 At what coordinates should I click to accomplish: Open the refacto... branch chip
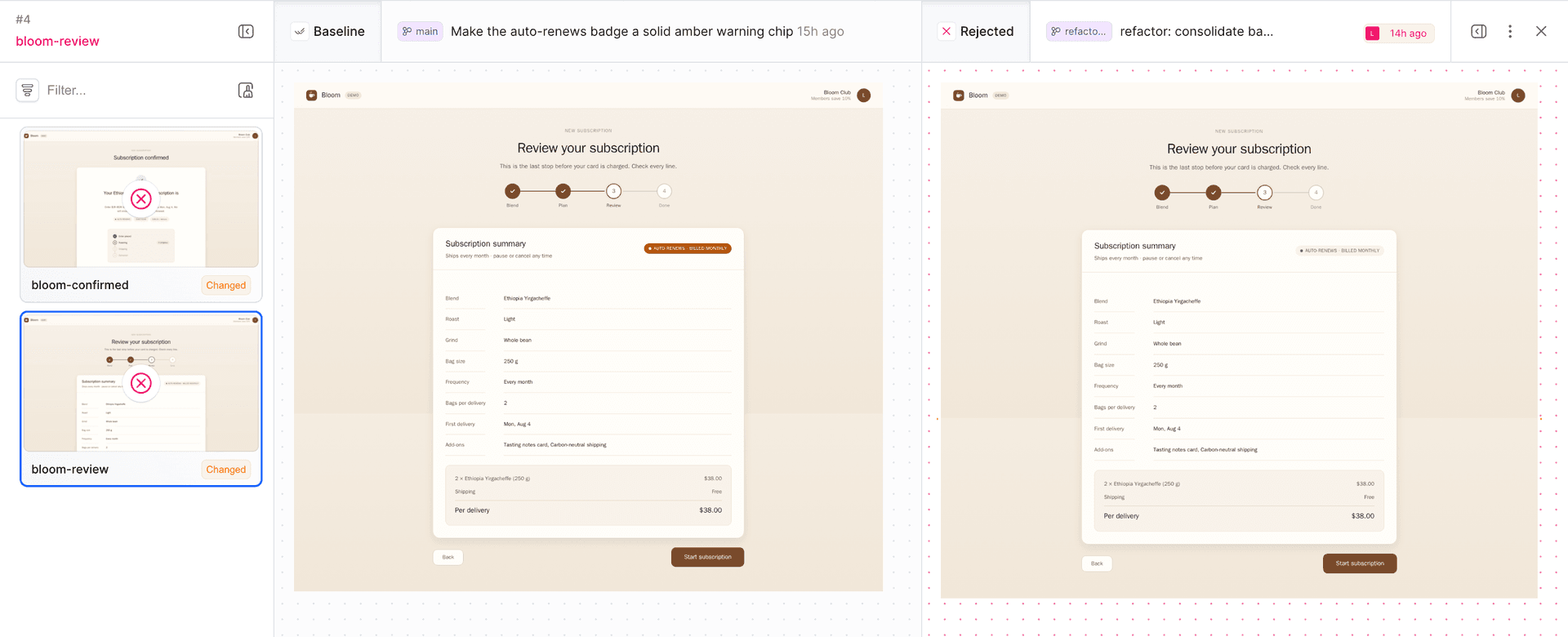coord(1079,31)
